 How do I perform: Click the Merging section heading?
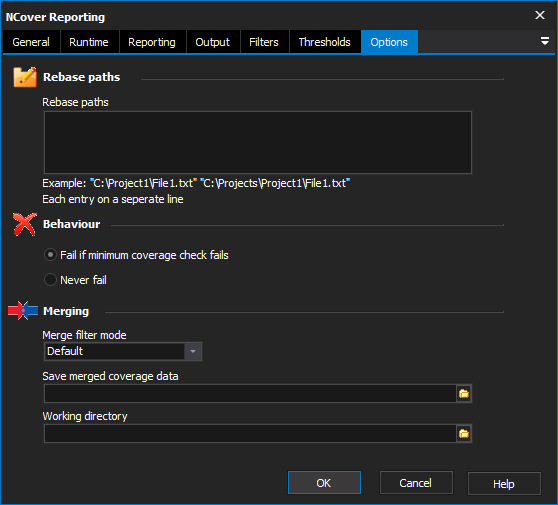(66, 311)
